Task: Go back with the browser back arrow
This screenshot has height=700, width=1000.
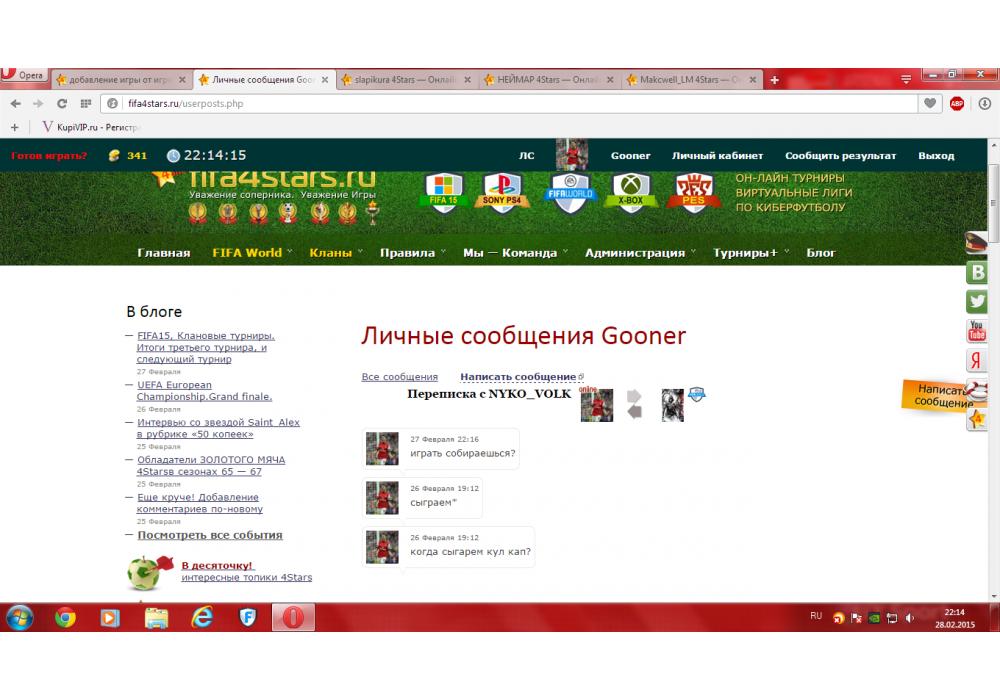Action: [x=16, y=103]
